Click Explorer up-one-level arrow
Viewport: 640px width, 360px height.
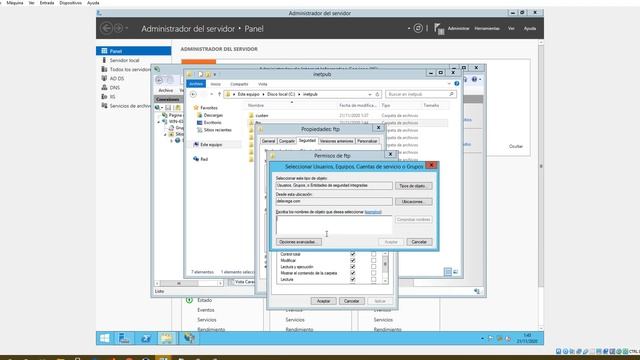point(219,94)
